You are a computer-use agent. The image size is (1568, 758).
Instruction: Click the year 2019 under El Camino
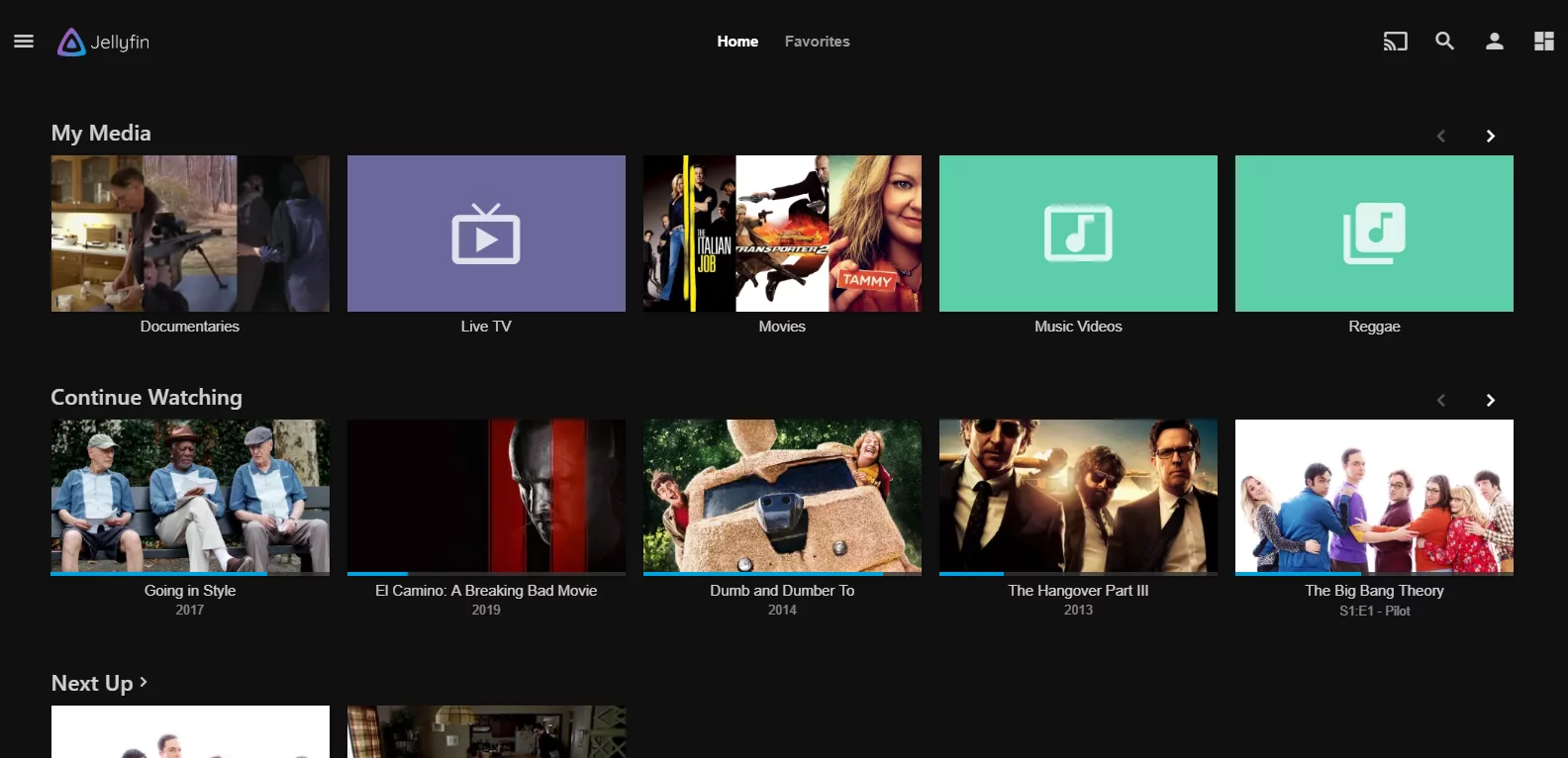tap(486, 611)
